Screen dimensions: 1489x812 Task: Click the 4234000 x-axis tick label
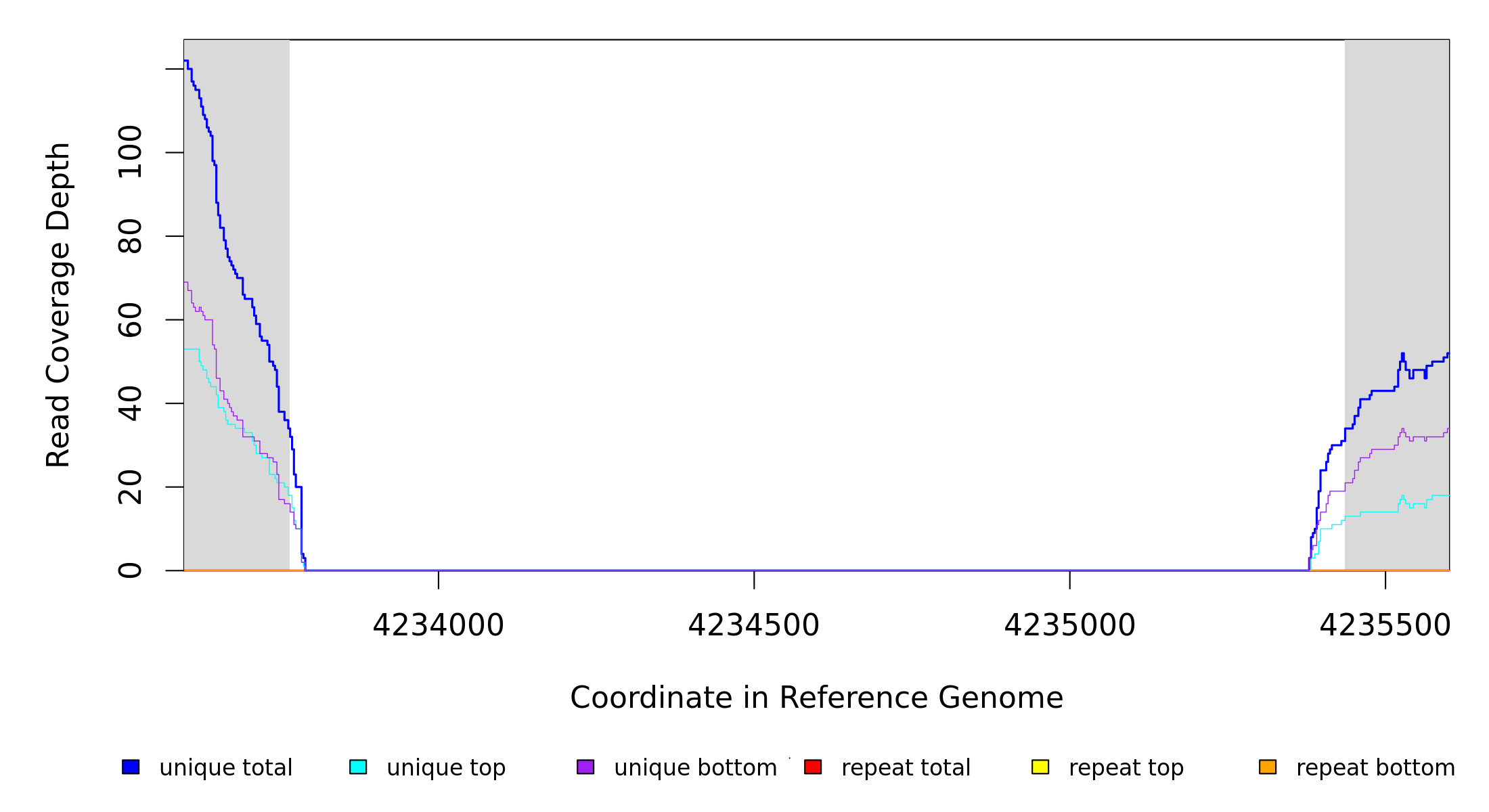click(438, 625)
